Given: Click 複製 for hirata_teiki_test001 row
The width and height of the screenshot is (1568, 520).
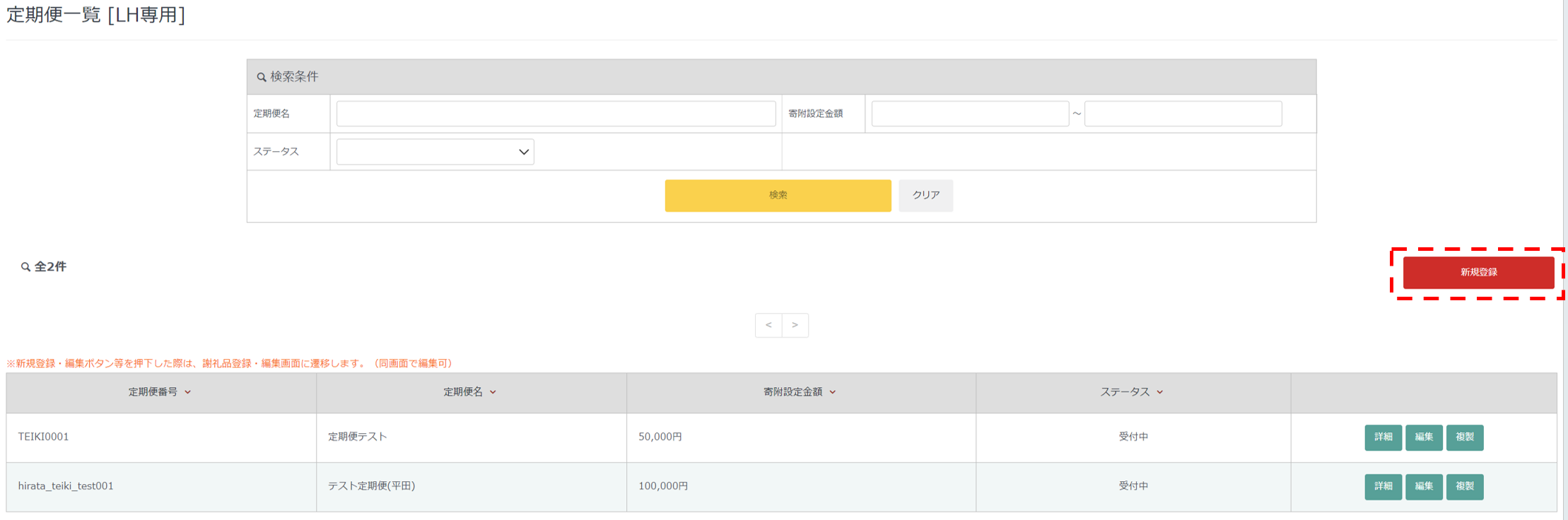Looking at the screenshot, I should [x=1464, y=487].
